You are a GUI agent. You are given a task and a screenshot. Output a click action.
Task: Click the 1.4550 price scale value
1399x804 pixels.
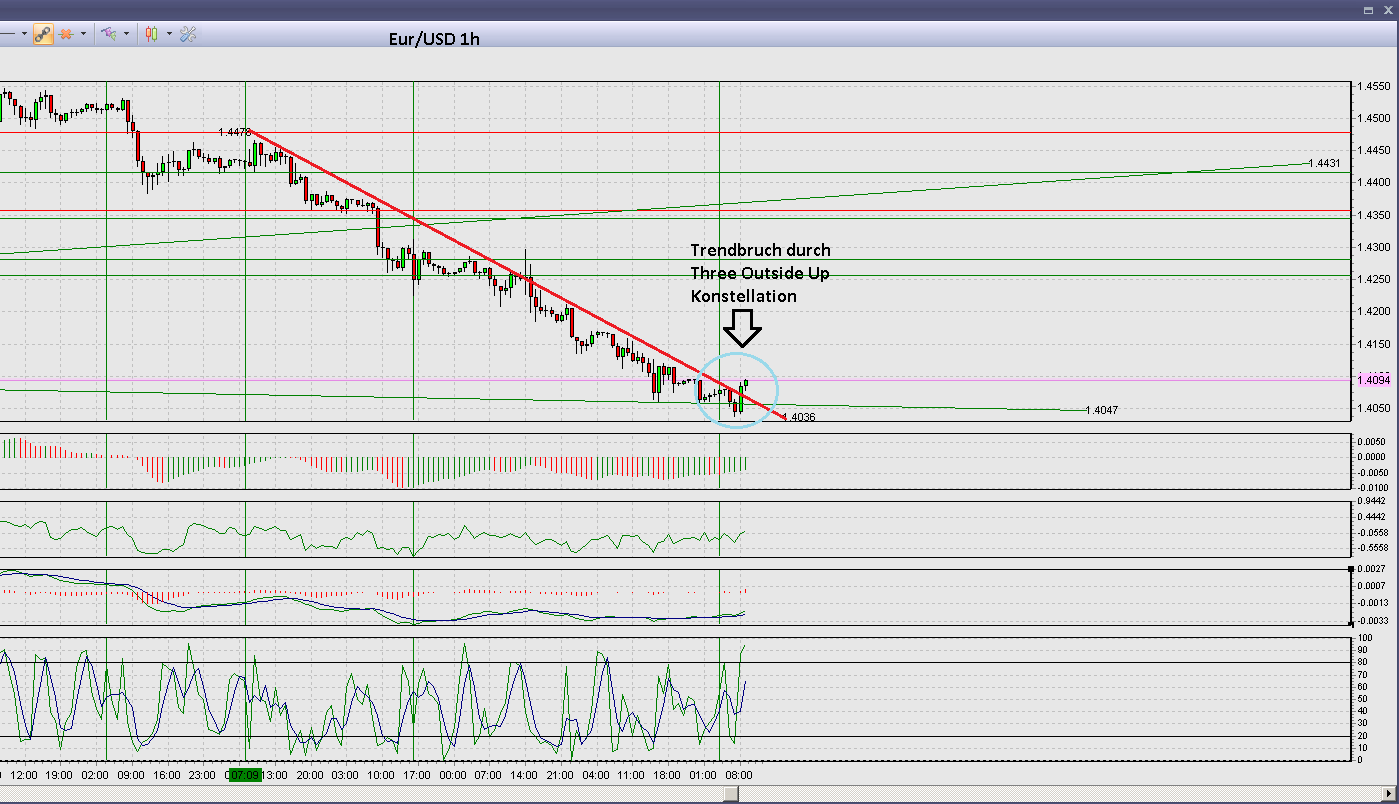[x=1372, y=86]
